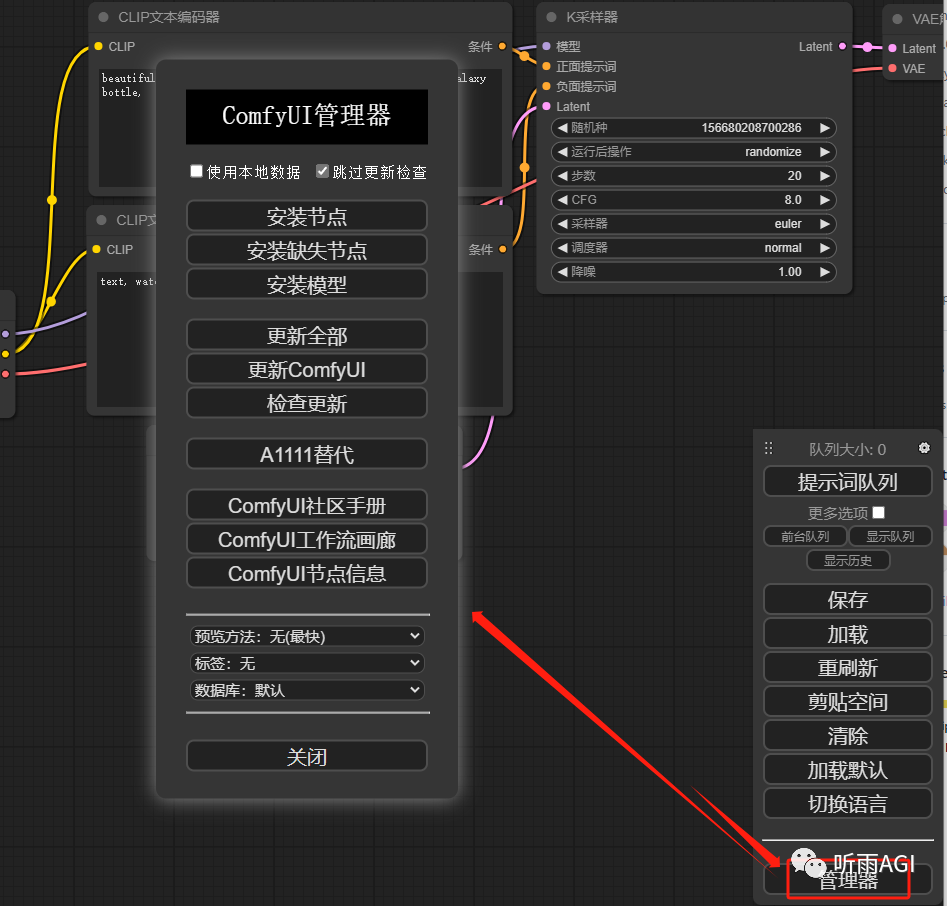Click the 重刷新 button
Image resolution: width=947 pixels, height=906 pixels.
848,667
